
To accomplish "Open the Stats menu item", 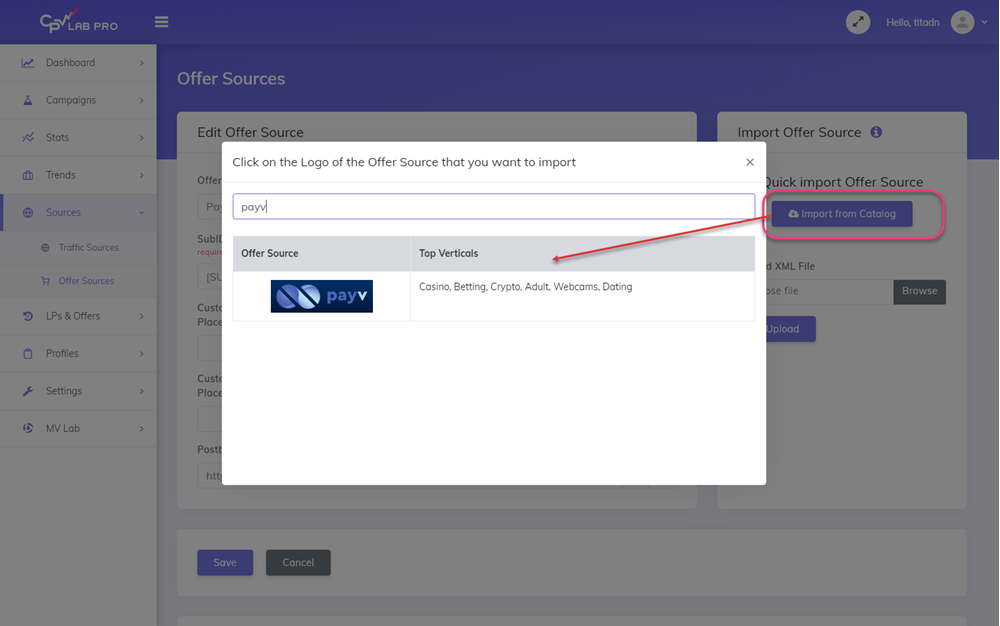I will [x=78, y=138].
